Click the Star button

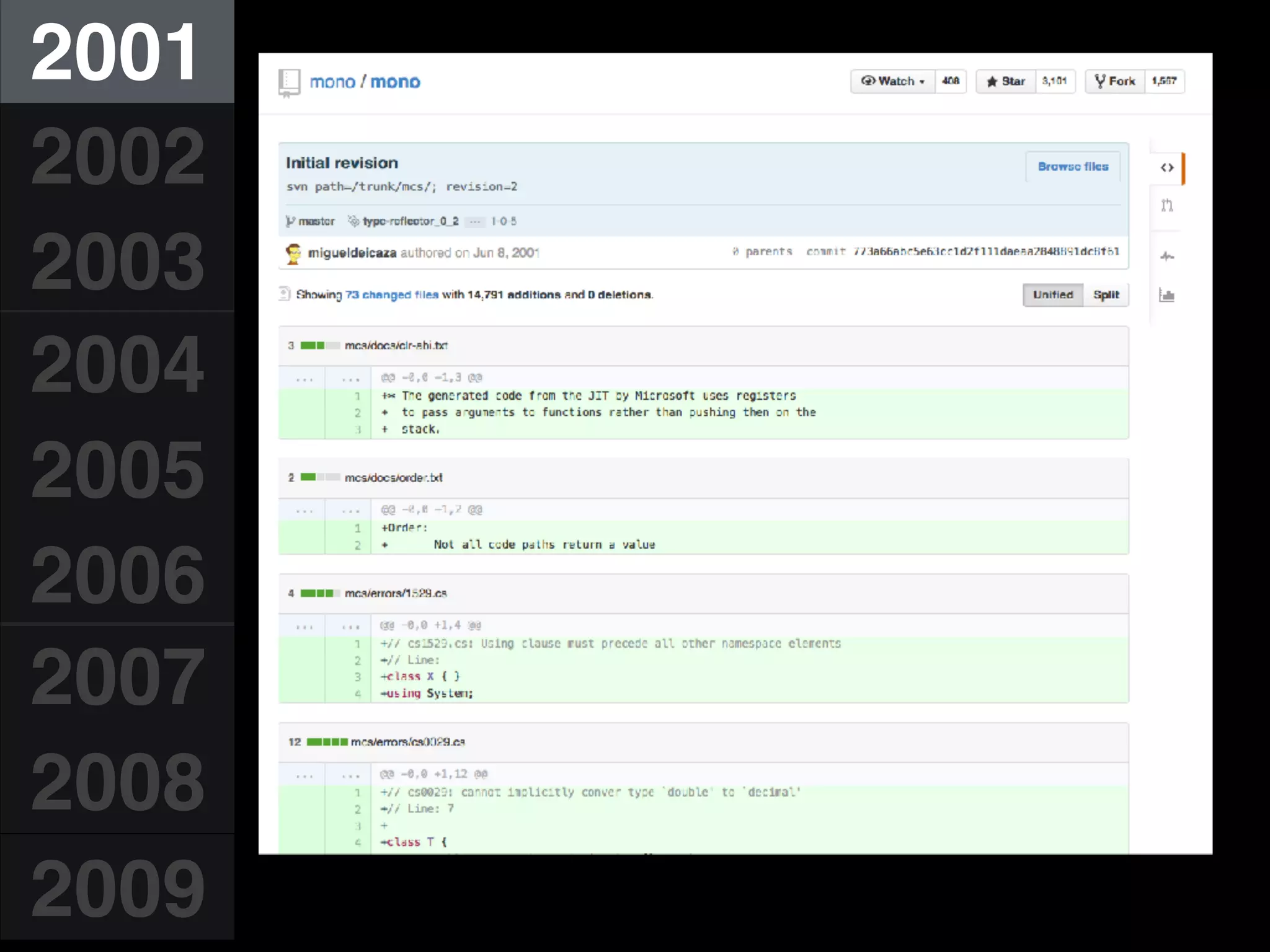click(x=1006, y=81)
